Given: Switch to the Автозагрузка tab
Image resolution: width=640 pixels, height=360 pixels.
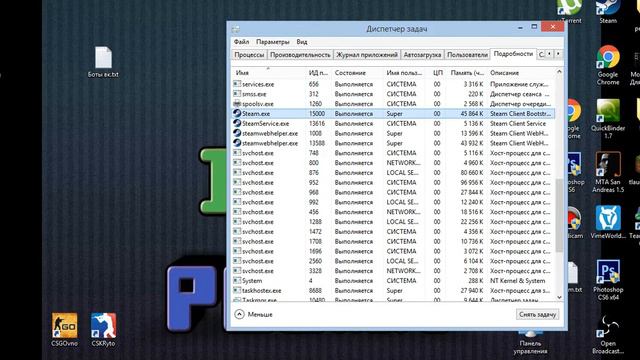Looking at the screenshot, I should pos(422,55).
